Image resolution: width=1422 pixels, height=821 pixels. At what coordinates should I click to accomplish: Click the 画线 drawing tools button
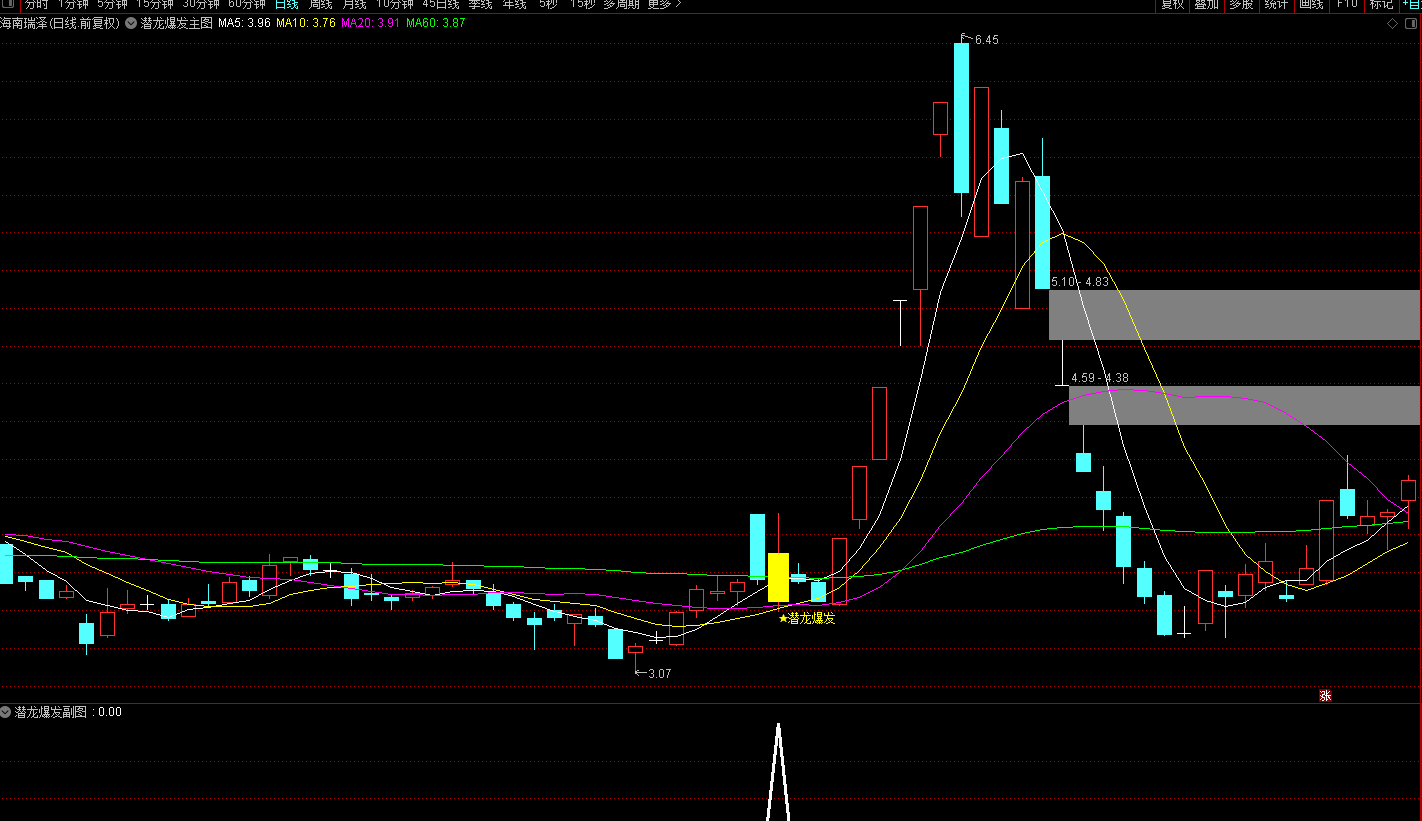(1310, 4)
